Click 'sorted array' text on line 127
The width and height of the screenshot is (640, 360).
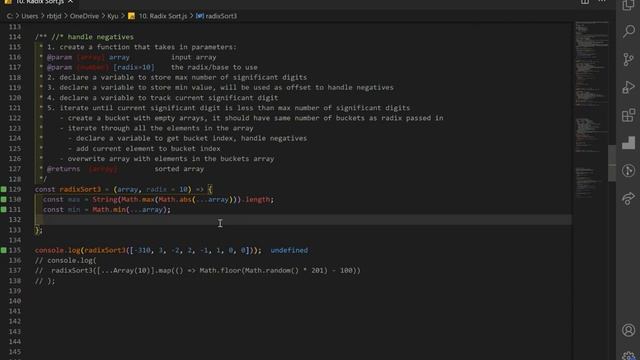pos(179,169)
